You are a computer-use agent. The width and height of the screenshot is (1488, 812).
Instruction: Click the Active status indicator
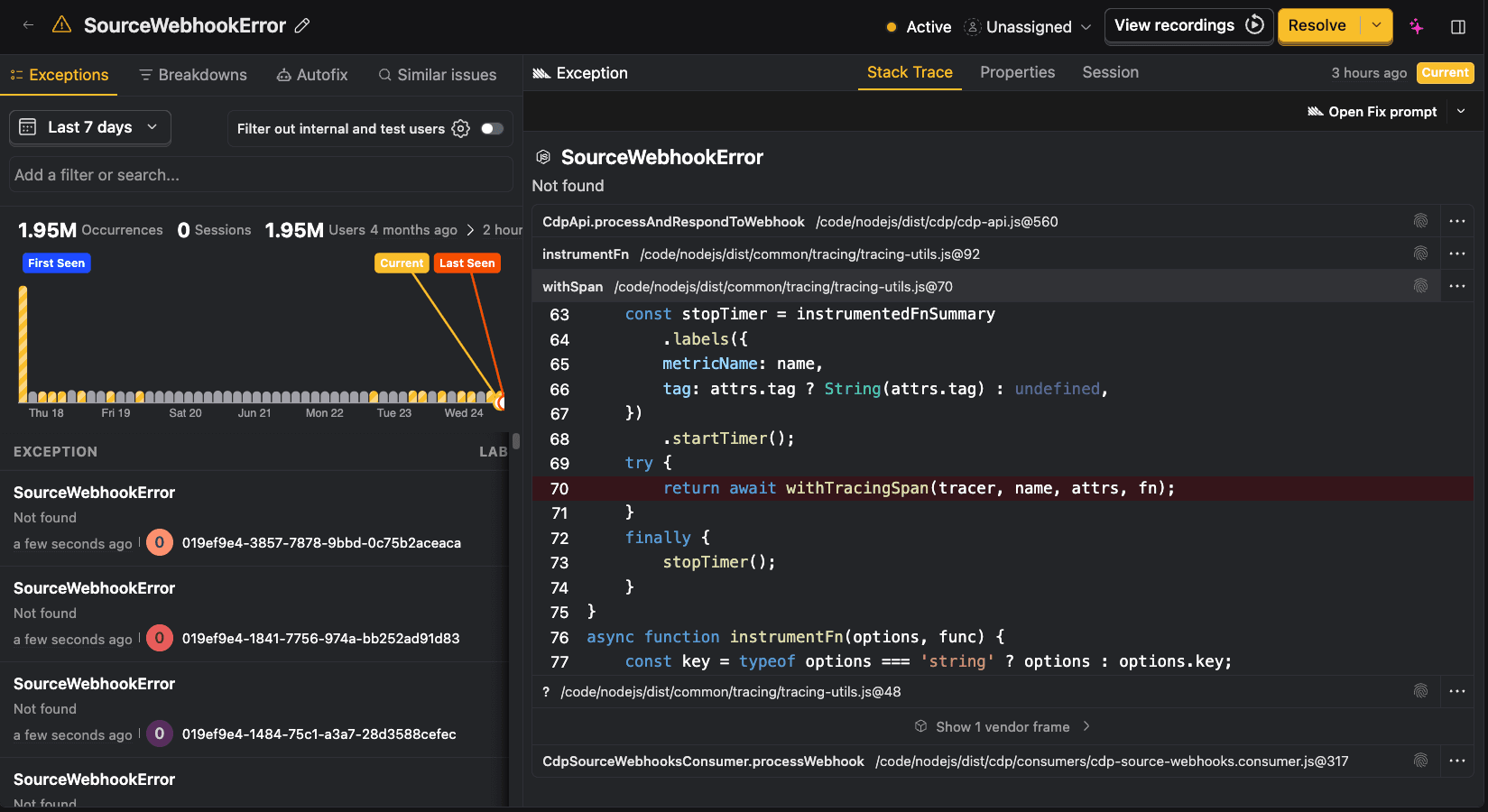click(x=919, y=27)
